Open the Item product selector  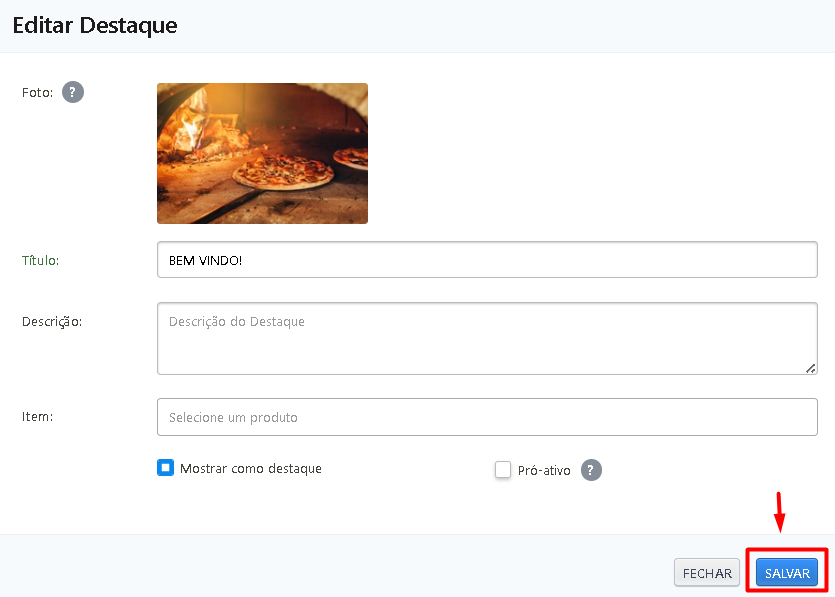[x=487, y=417]
